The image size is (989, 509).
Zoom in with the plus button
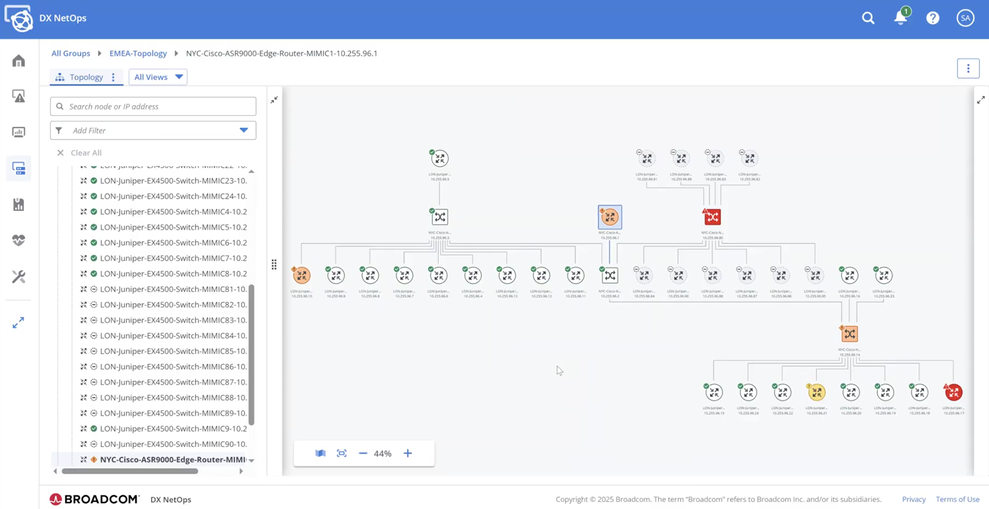tap(407, 453)
